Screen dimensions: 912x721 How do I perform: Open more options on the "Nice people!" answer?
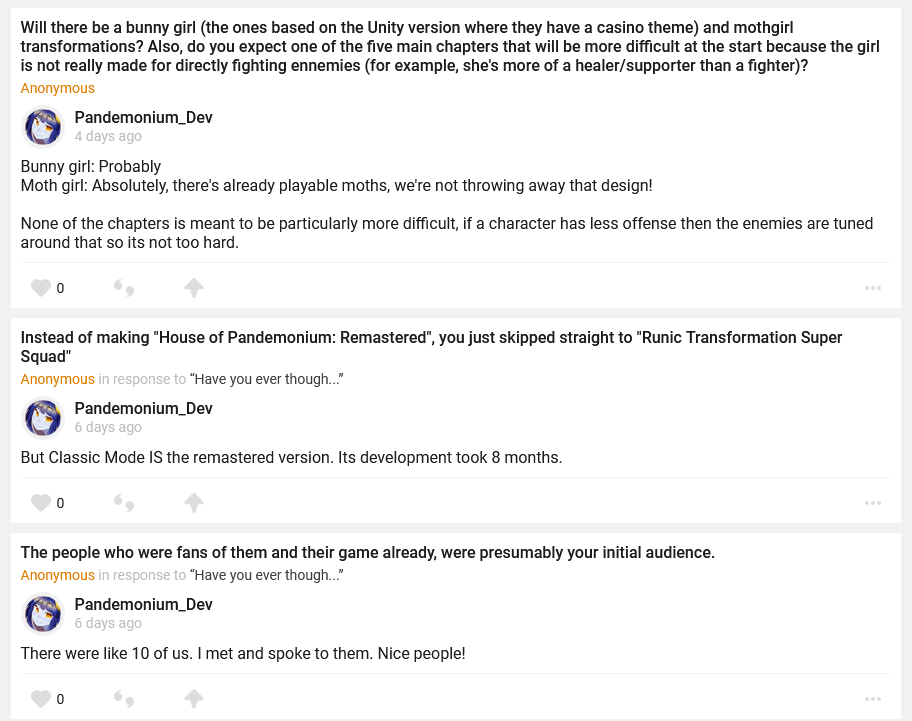873,699
